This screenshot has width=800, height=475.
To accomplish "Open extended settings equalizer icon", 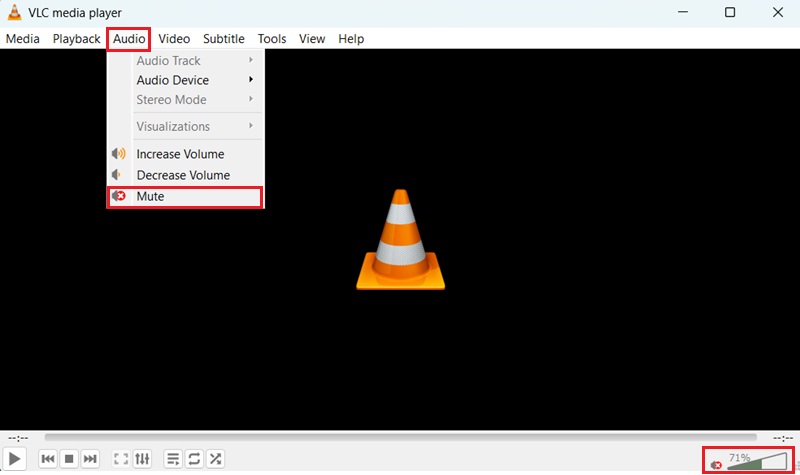I will tap(142, 459).
